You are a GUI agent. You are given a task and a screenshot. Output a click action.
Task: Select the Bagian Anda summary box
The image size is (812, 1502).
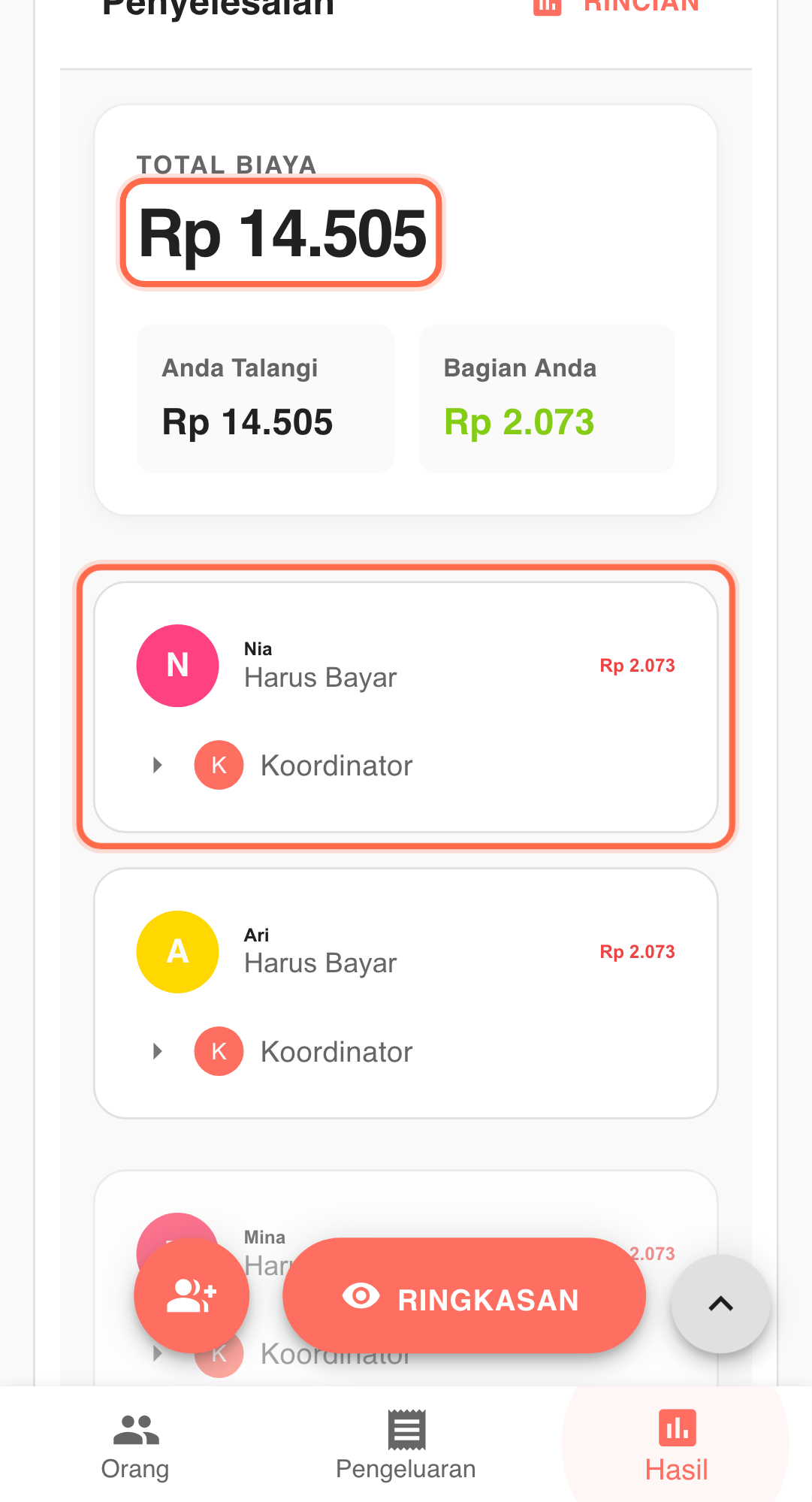547,398
